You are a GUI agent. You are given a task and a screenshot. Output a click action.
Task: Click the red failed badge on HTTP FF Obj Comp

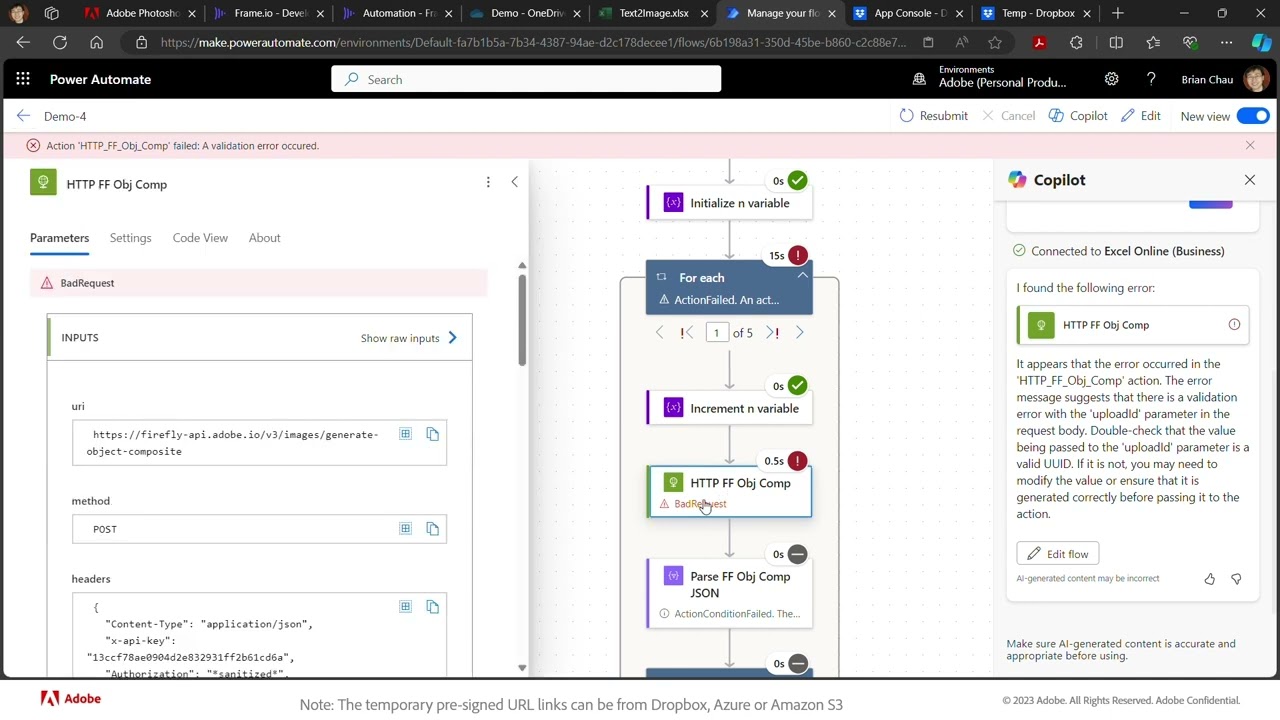click(797, 461)
